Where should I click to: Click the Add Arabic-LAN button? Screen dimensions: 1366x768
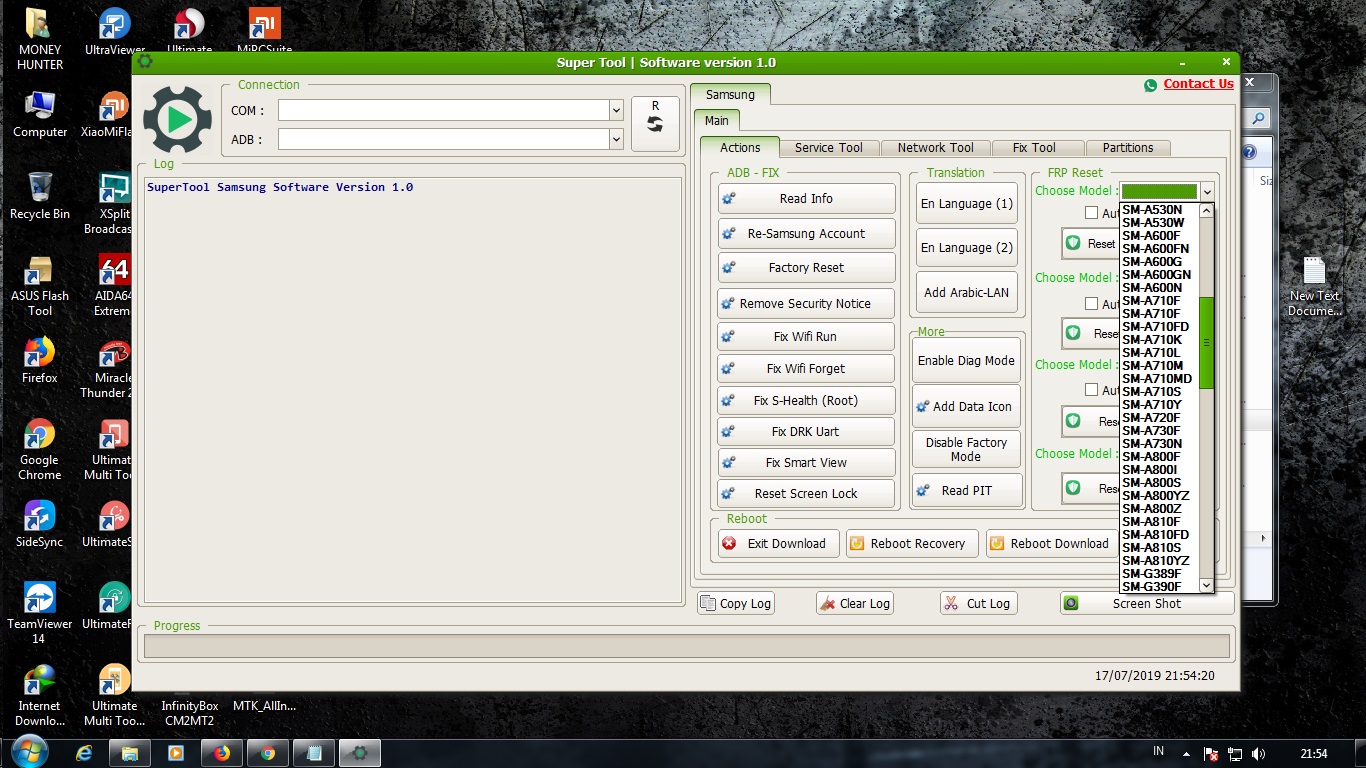click(x=967, y=293)
